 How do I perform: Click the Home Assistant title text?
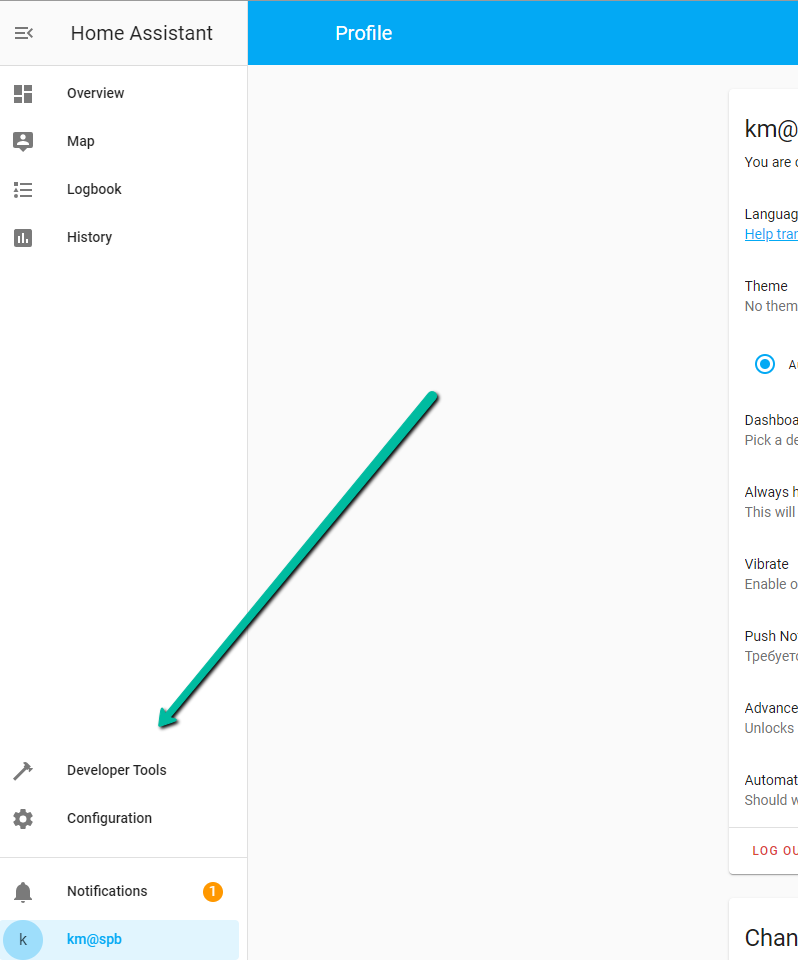[x=141, y=33]
